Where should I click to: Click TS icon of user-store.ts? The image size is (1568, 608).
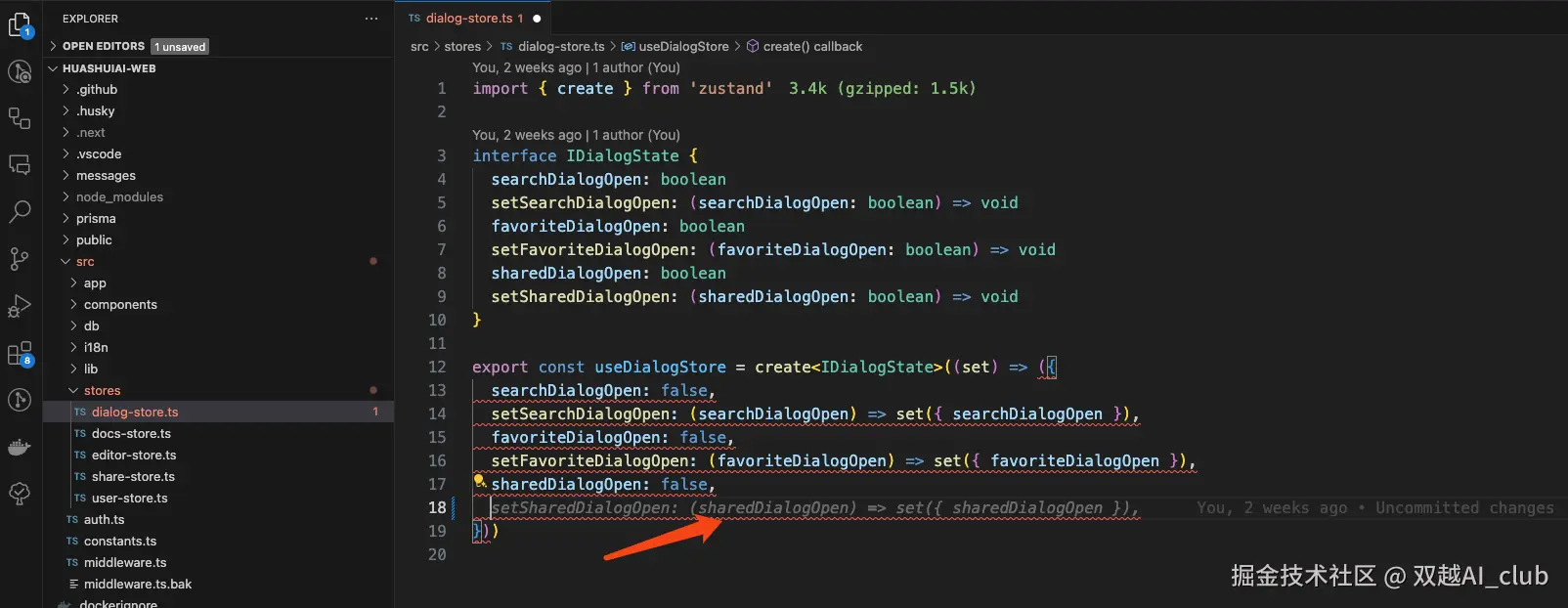[x=80, y=499]
